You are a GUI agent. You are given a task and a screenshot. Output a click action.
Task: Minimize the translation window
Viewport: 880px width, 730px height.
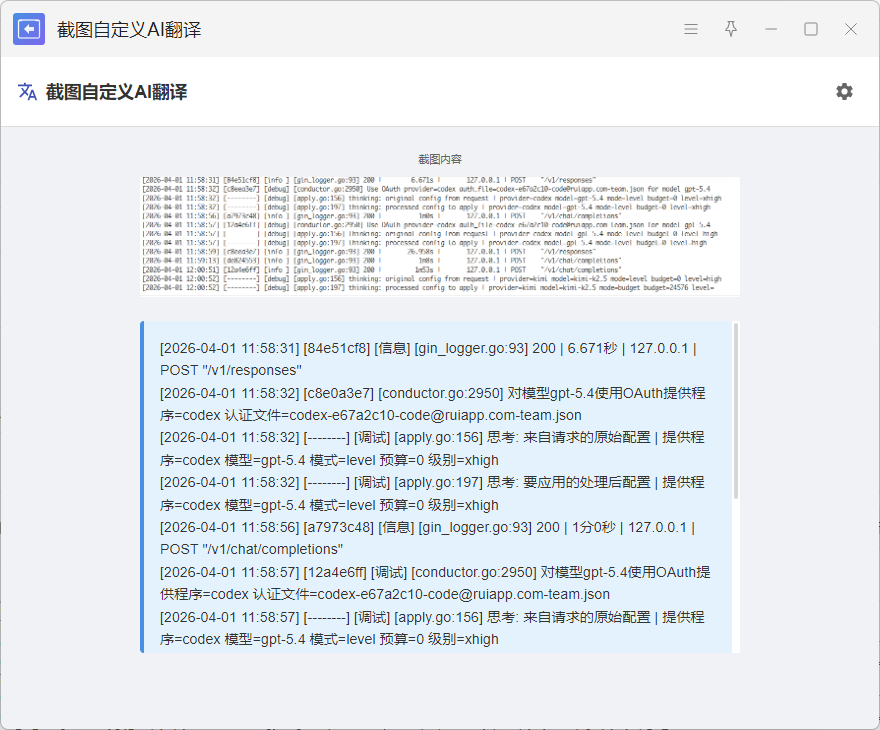(771, 29)
